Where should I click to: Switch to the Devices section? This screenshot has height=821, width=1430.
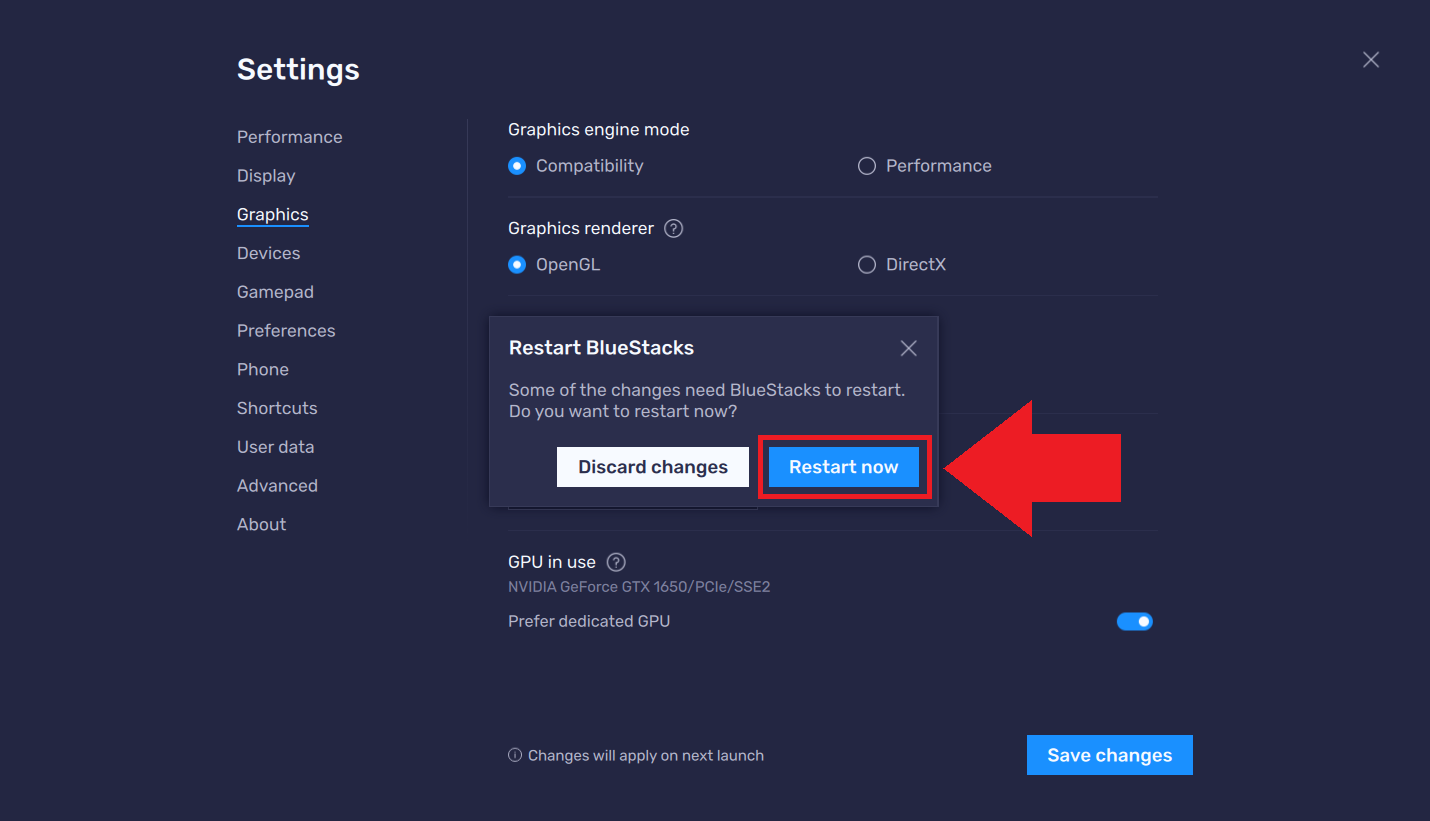[268, 253]
